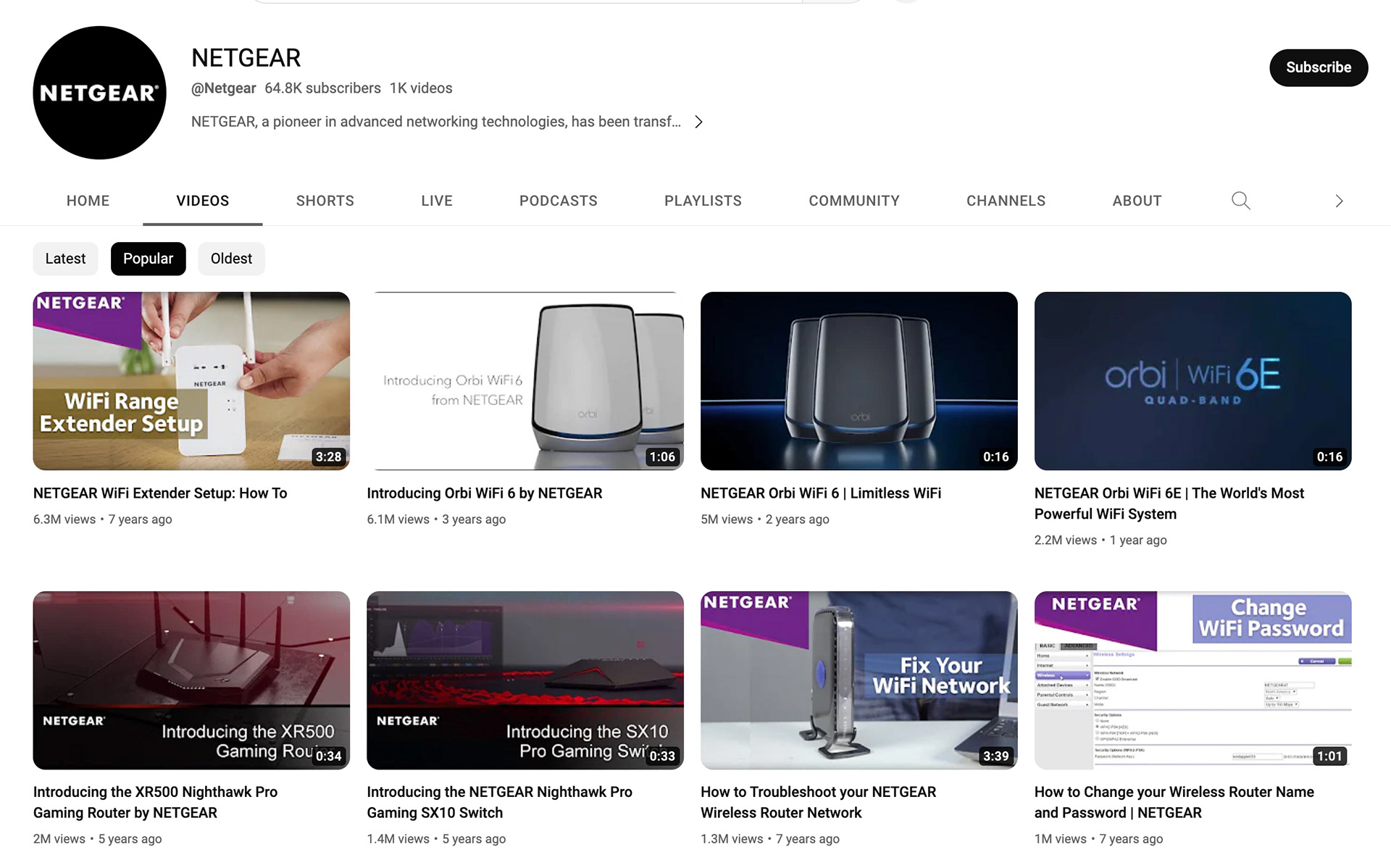Open title How to Change your Wireless Router Name
The height and width of the screenshot is (868, 1391).
pos(1174,802)
